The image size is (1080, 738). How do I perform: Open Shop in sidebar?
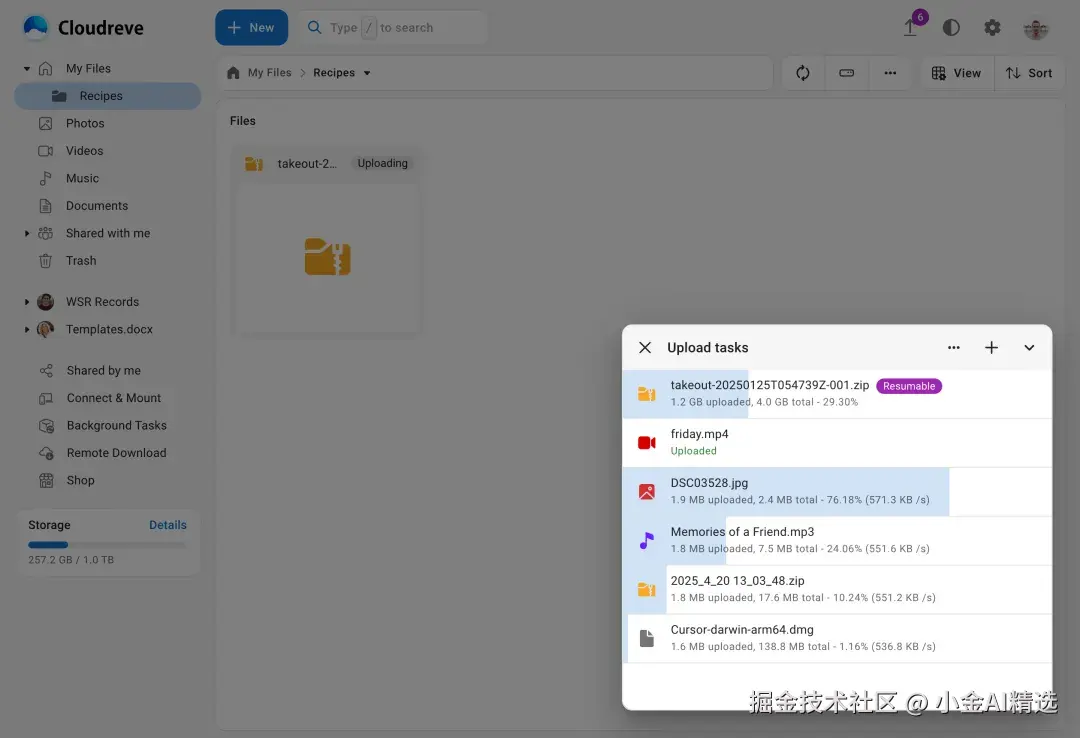tap(80, 481)
